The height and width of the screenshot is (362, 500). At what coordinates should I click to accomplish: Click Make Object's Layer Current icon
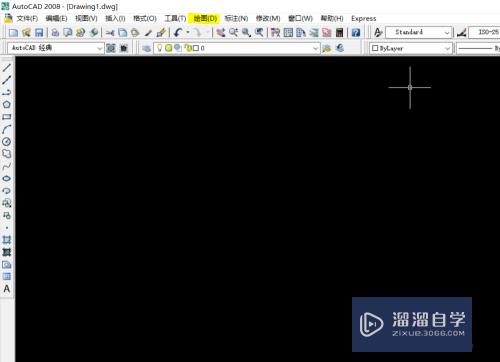click(327, 48)
